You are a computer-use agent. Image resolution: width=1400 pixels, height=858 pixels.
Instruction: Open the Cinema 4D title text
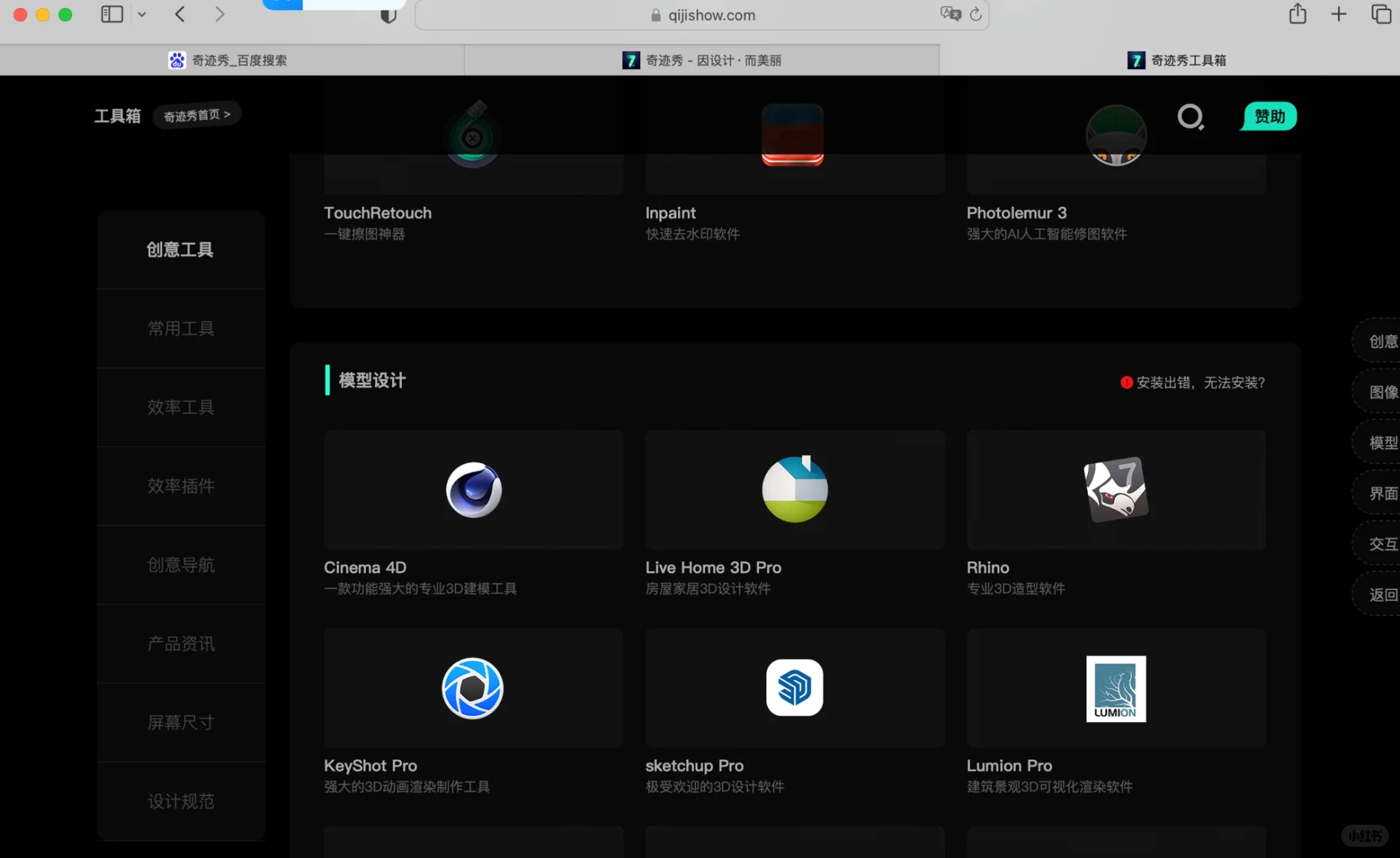click(x=365, y=567)
